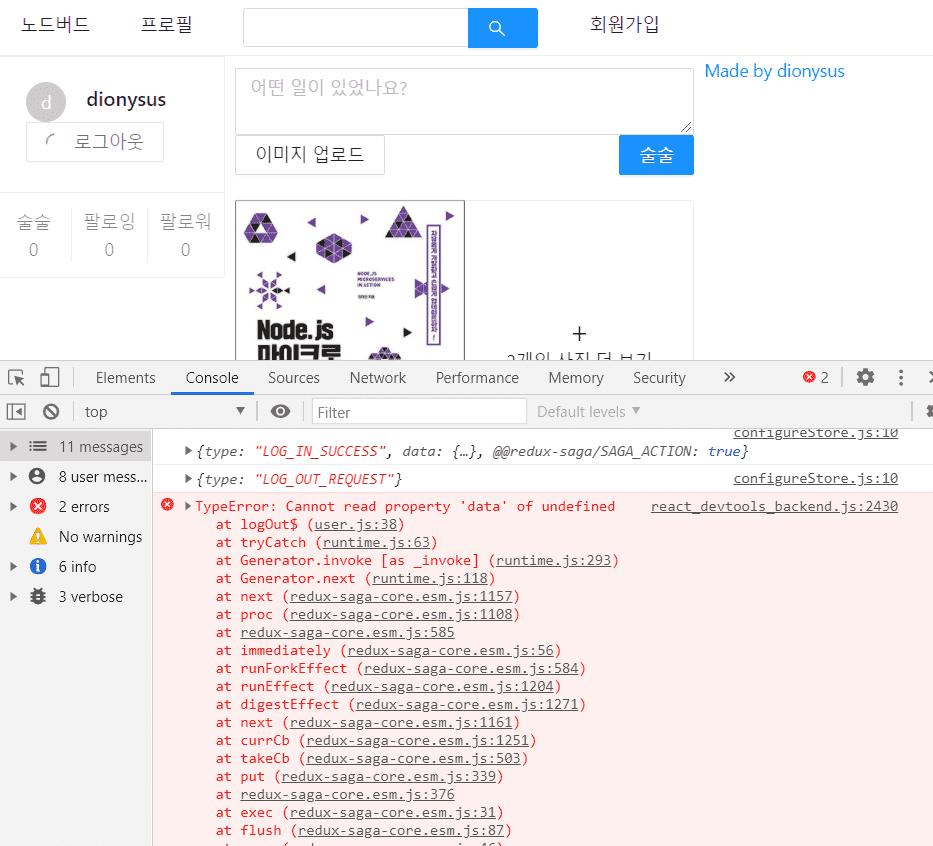Screen dimensions: 933x846
Task: Click the user messages person icon
Action: (x=37, y=476)
